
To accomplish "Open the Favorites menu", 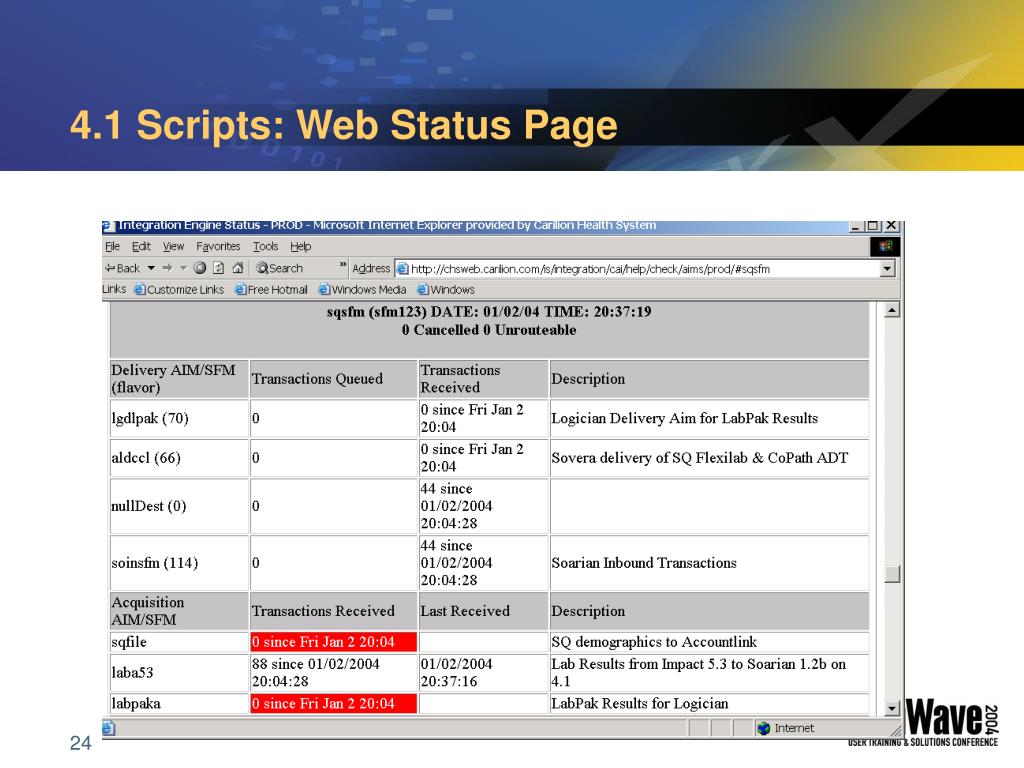I will pyautogui.click(x=218, y=246).
